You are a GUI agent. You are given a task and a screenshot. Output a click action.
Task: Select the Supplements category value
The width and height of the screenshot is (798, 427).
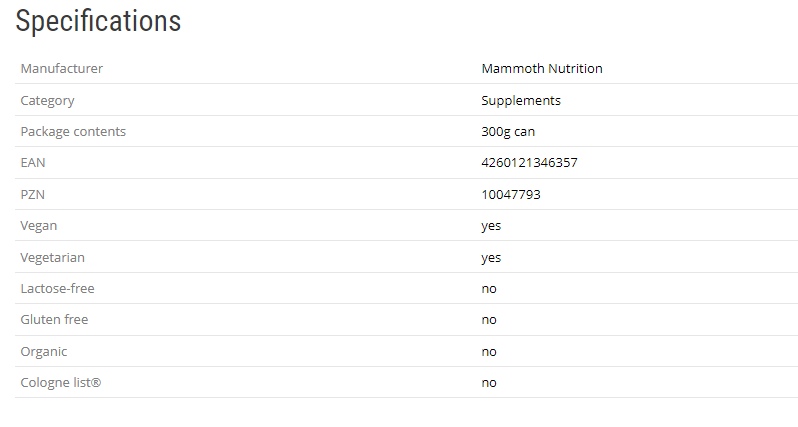pyautogui.click(x=520, y=100)
